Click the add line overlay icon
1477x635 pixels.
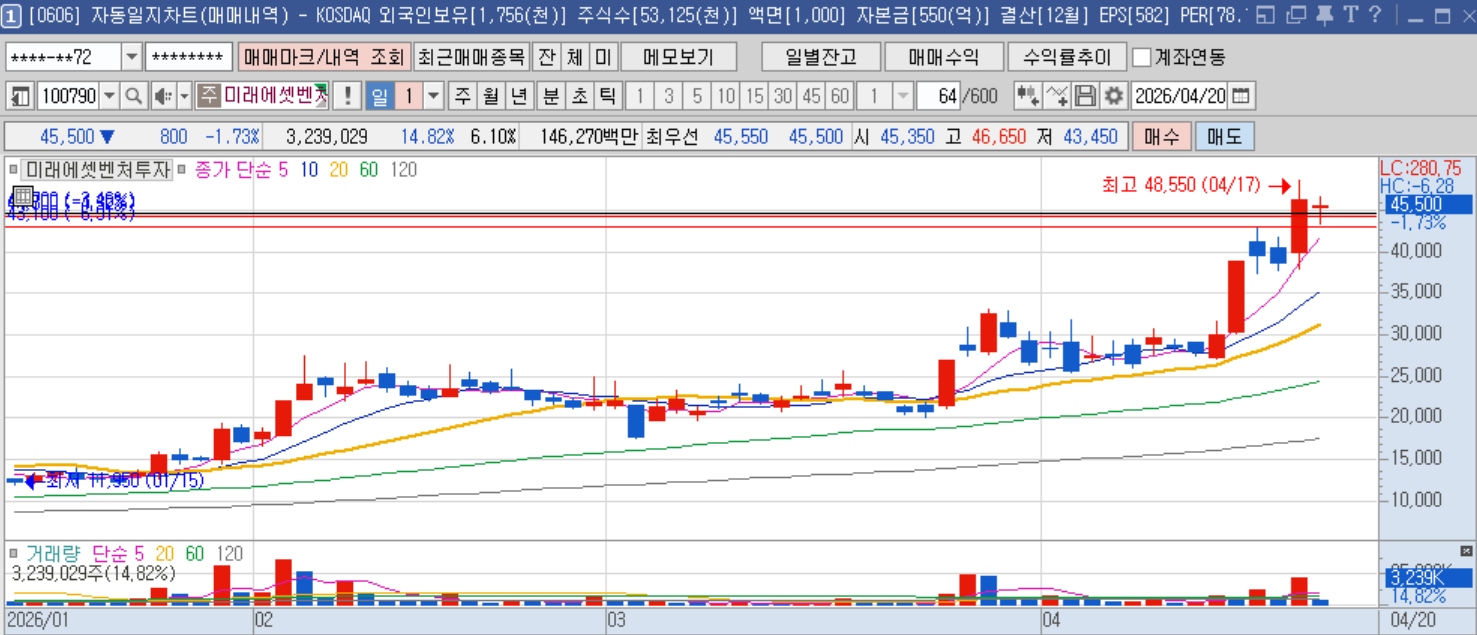click(x=1057, y=97)
